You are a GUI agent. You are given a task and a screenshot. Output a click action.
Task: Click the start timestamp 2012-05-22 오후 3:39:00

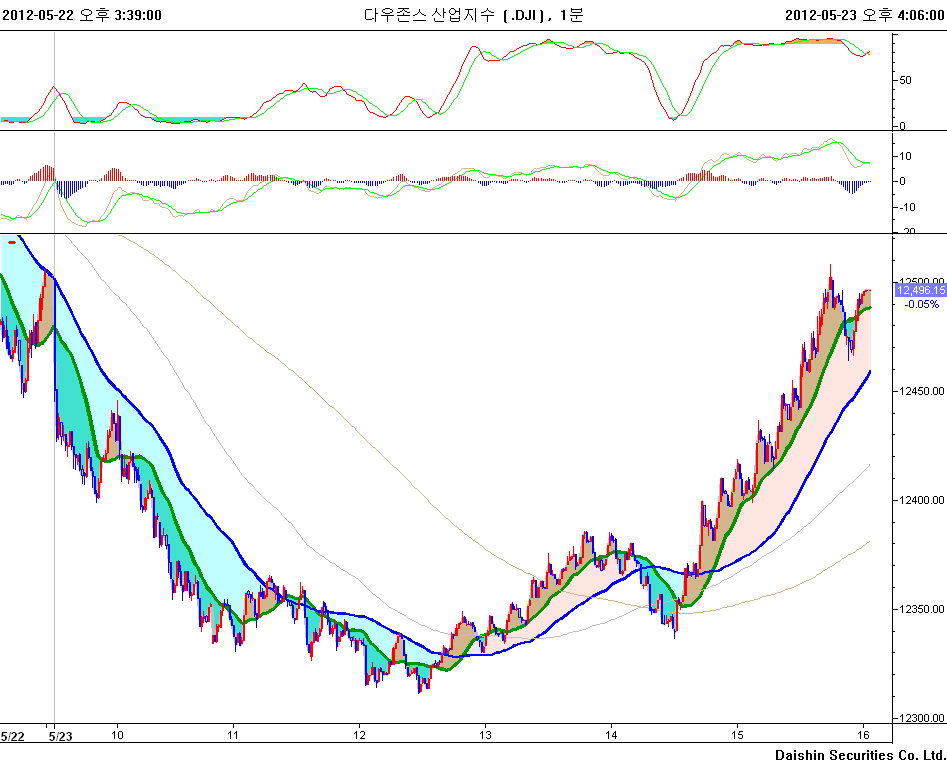tap(82, 15)
